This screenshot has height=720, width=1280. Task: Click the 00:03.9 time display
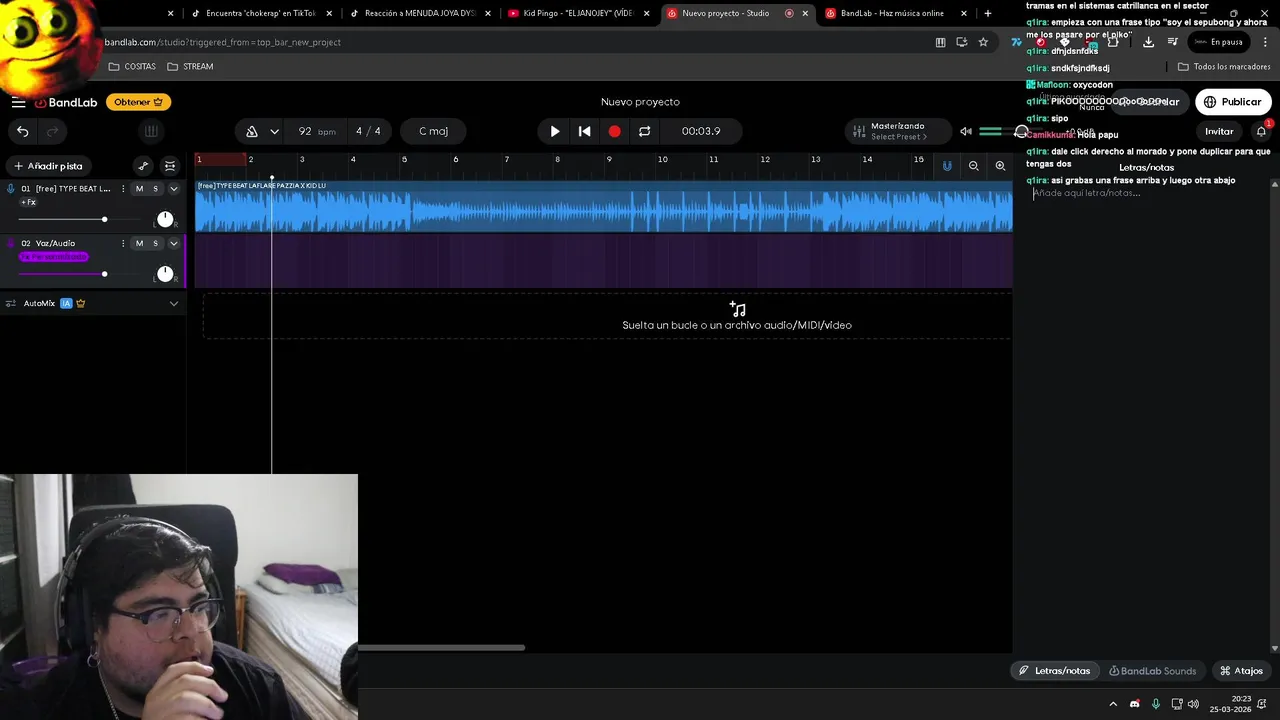(701, 131)
